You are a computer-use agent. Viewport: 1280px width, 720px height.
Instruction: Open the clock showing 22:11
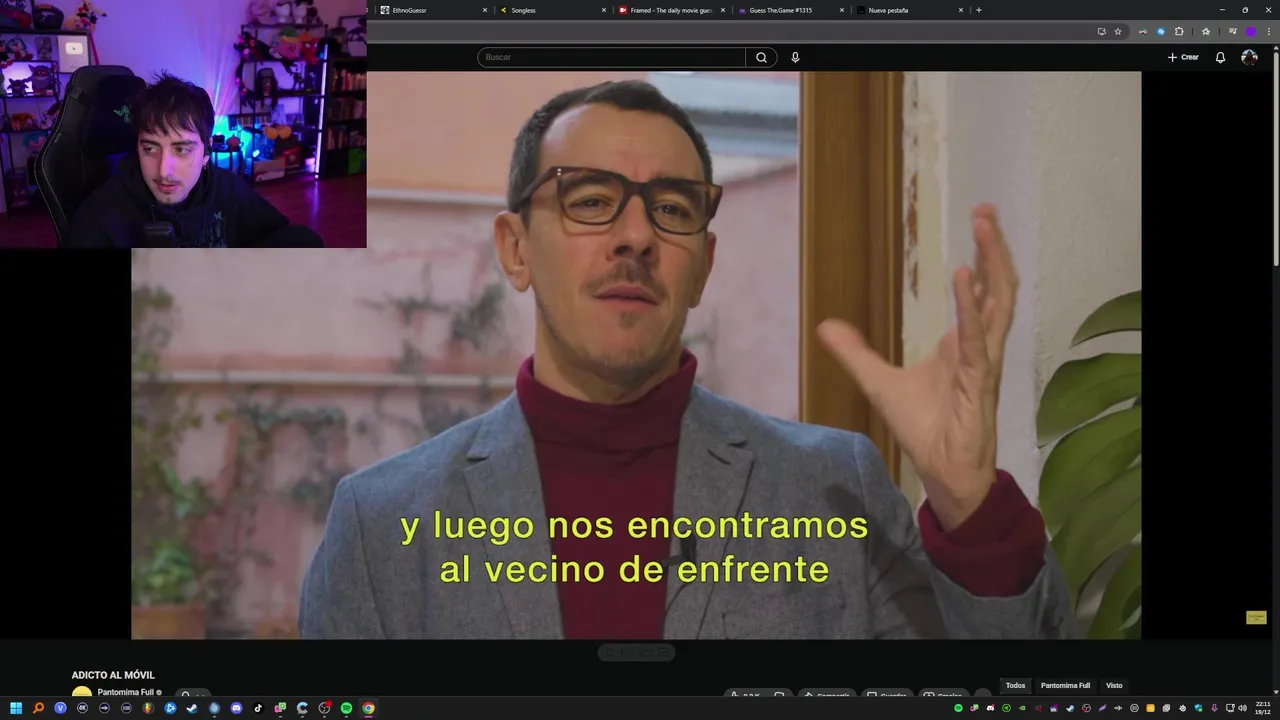coord(1263,708)
